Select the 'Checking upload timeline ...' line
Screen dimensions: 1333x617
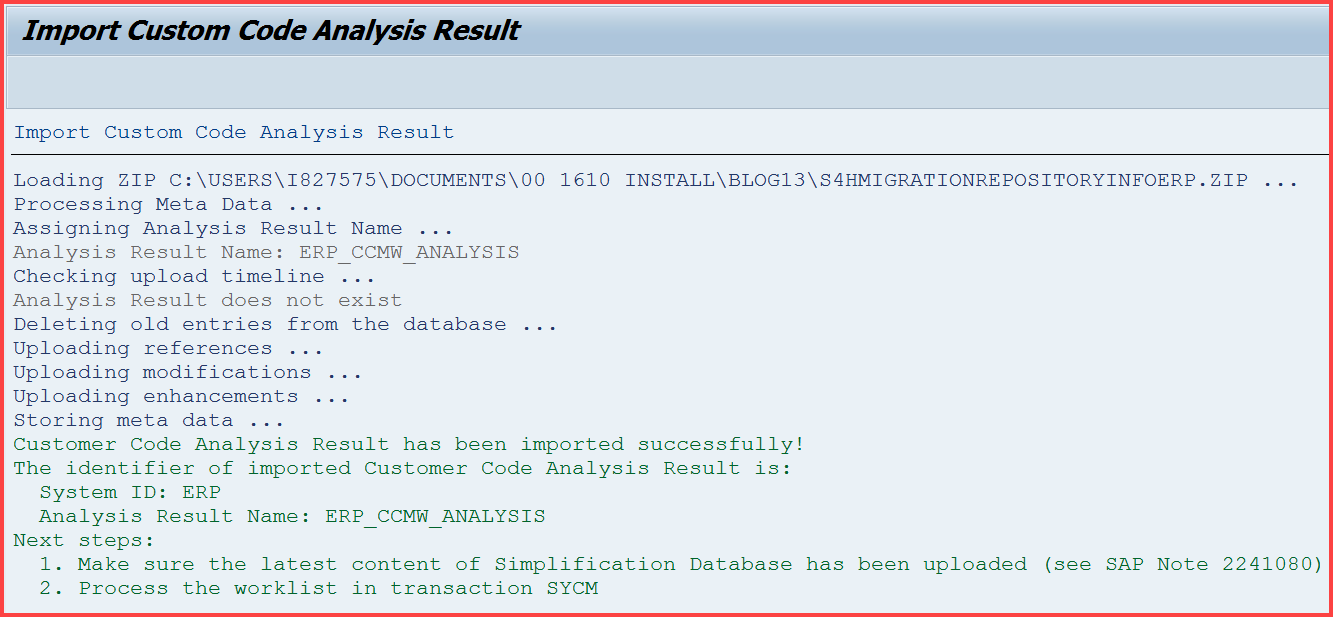[194, 276]
